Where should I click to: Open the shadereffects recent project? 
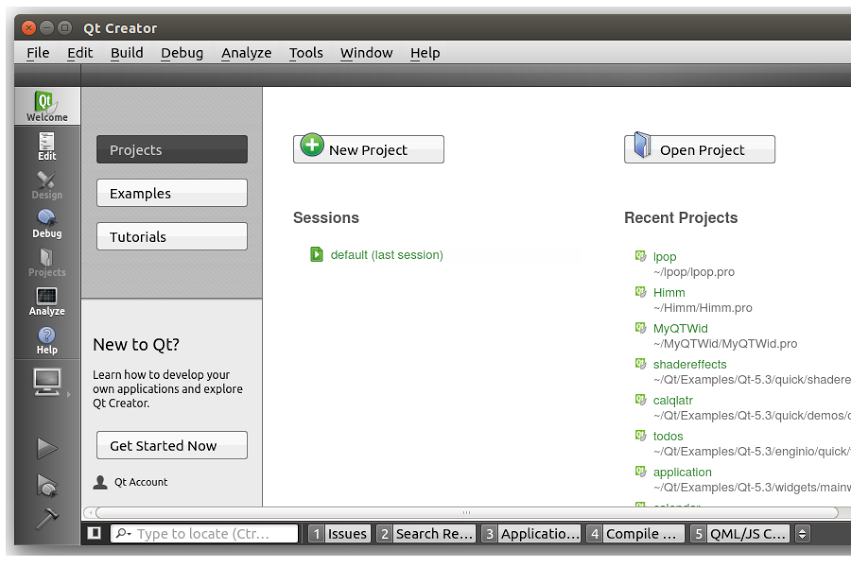[x=689, y=364]
